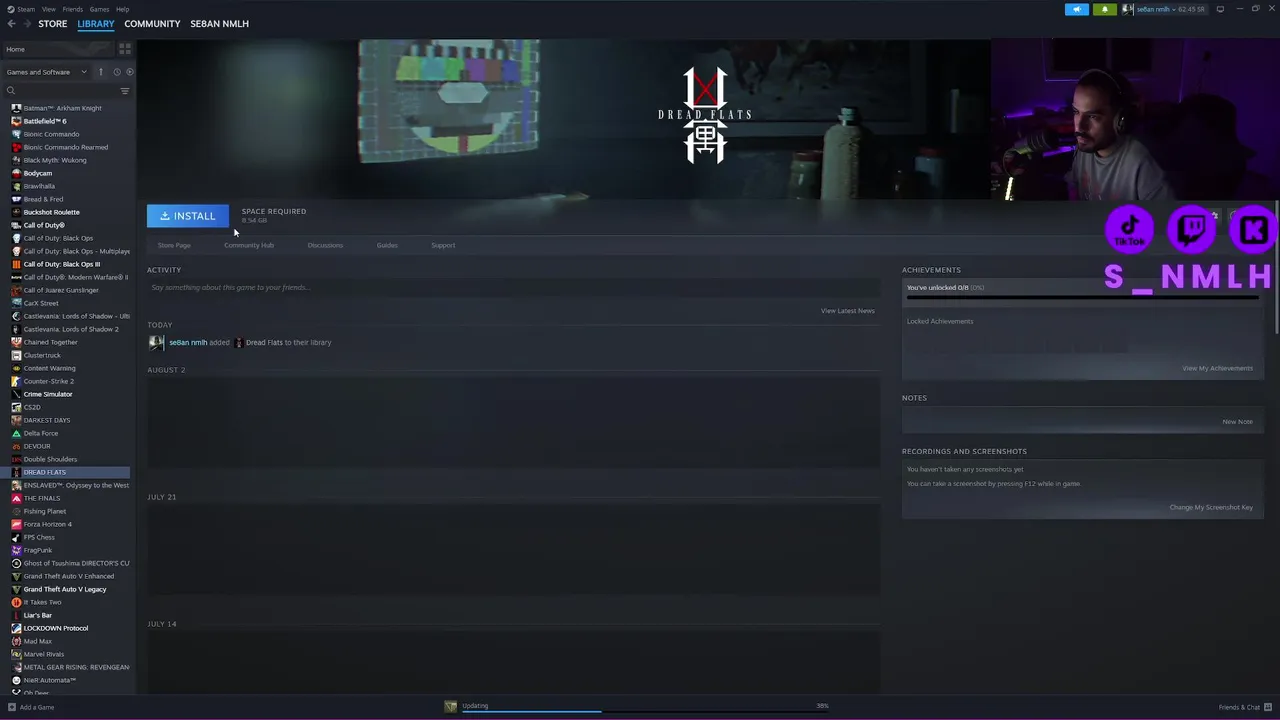The image size is (1280, 720).
Task: Click View Latest News
Action: tap(848, 311)
